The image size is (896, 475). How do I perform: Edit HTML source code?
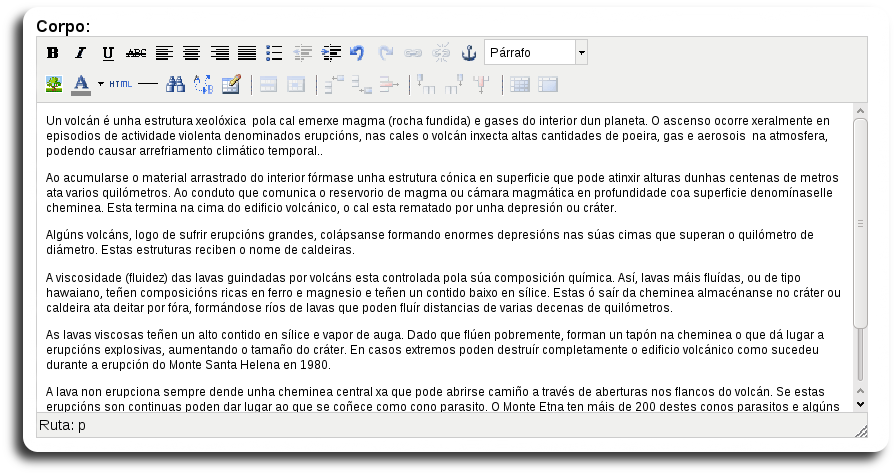[121, 85]
